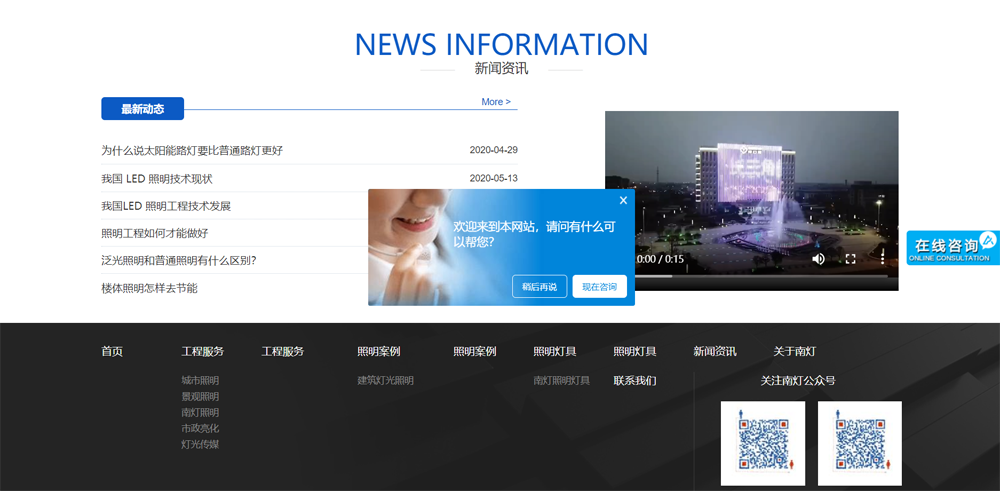Click the building fountain video thumbnail

coord(751,180)
